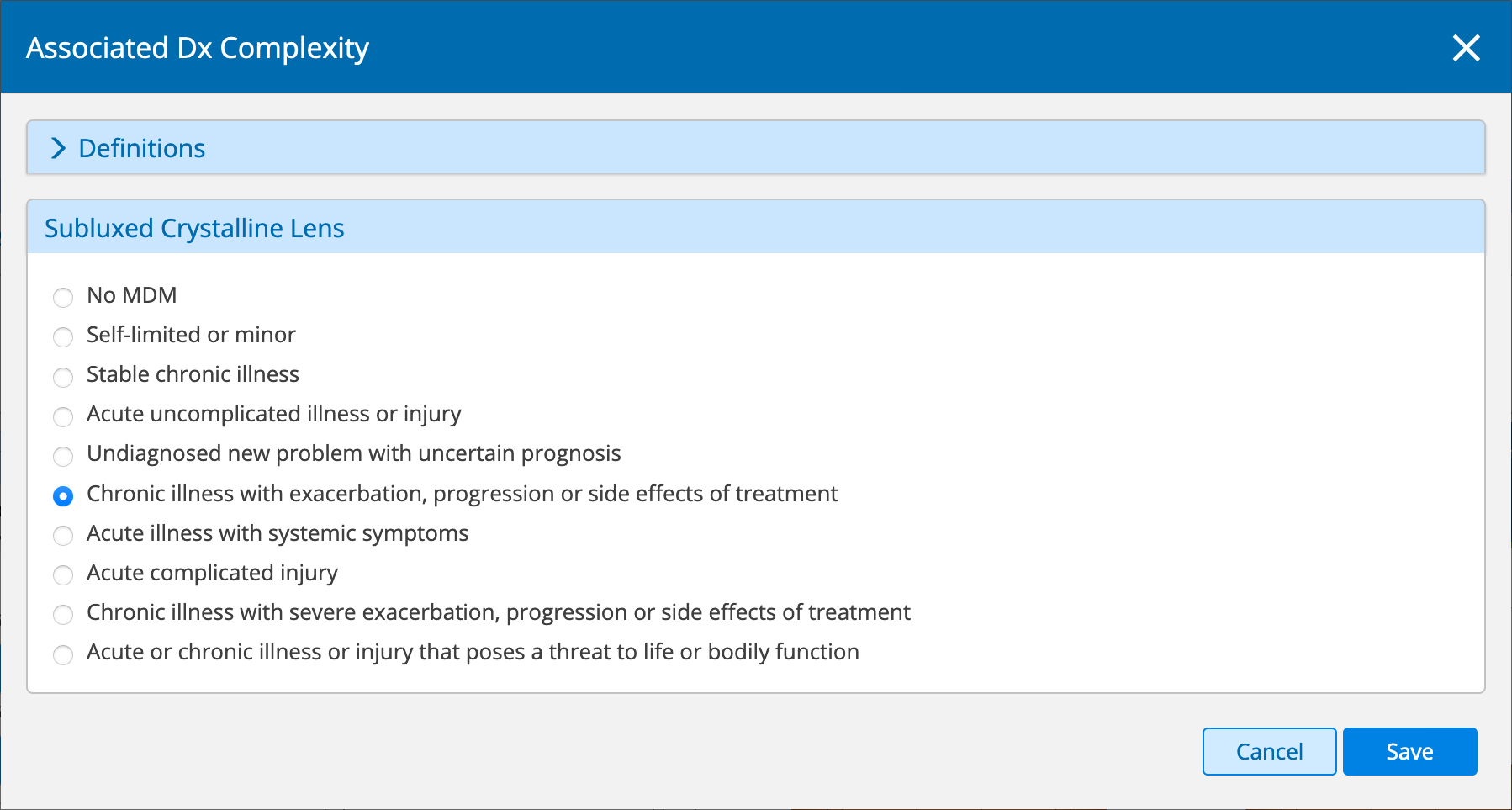Select threat to life or bodily function option
This screenshot has width=1512, height=810.
[x=63, y=654]
